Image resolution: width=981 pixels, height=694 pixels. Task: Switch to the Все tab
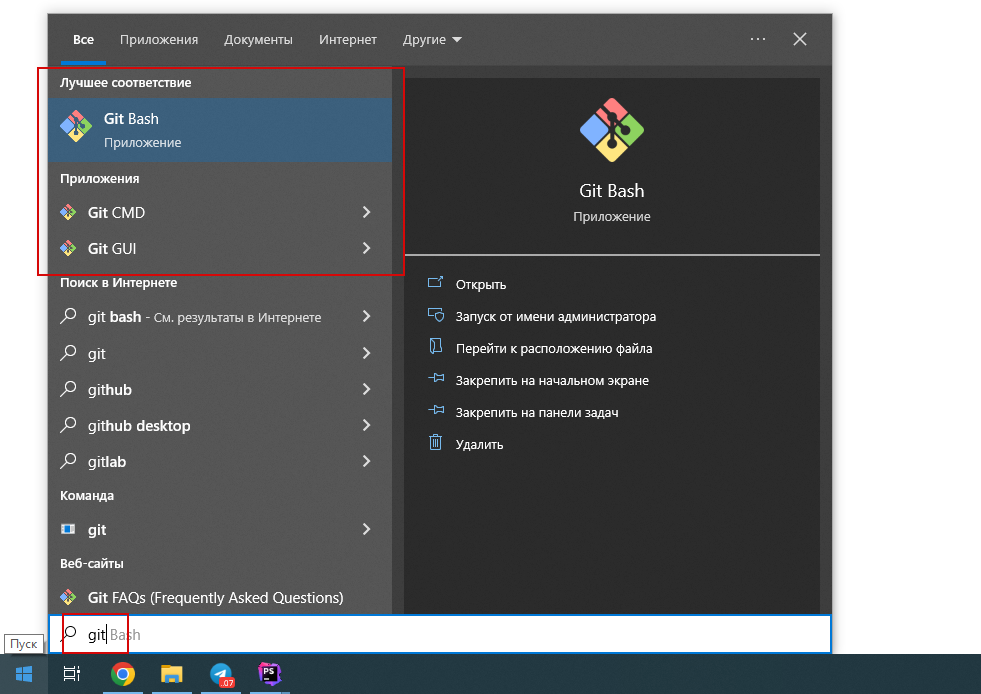tap(83, 39)
